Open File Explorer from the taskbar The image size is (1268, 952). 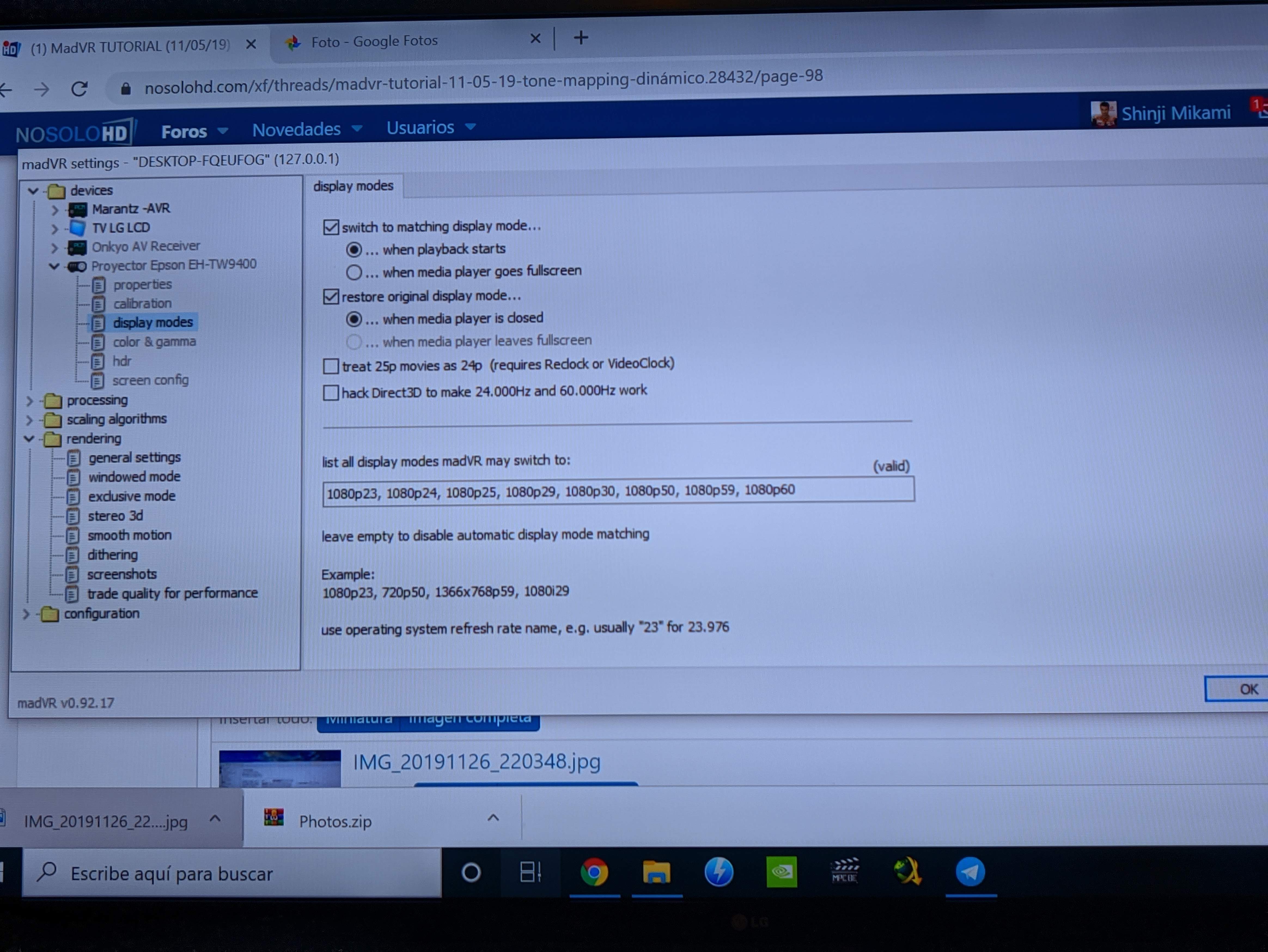(x=656, y=872)
